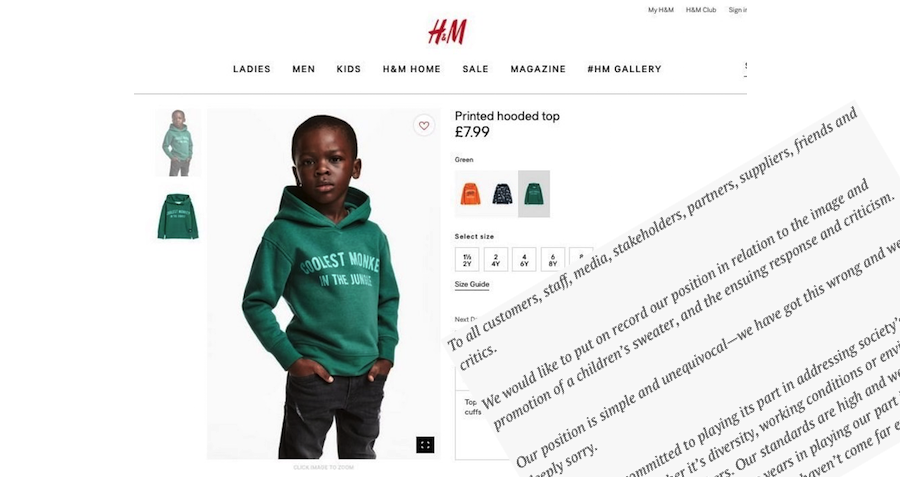Open the SALE menu item
Screen dimensions: 900x477
[475, 69]
